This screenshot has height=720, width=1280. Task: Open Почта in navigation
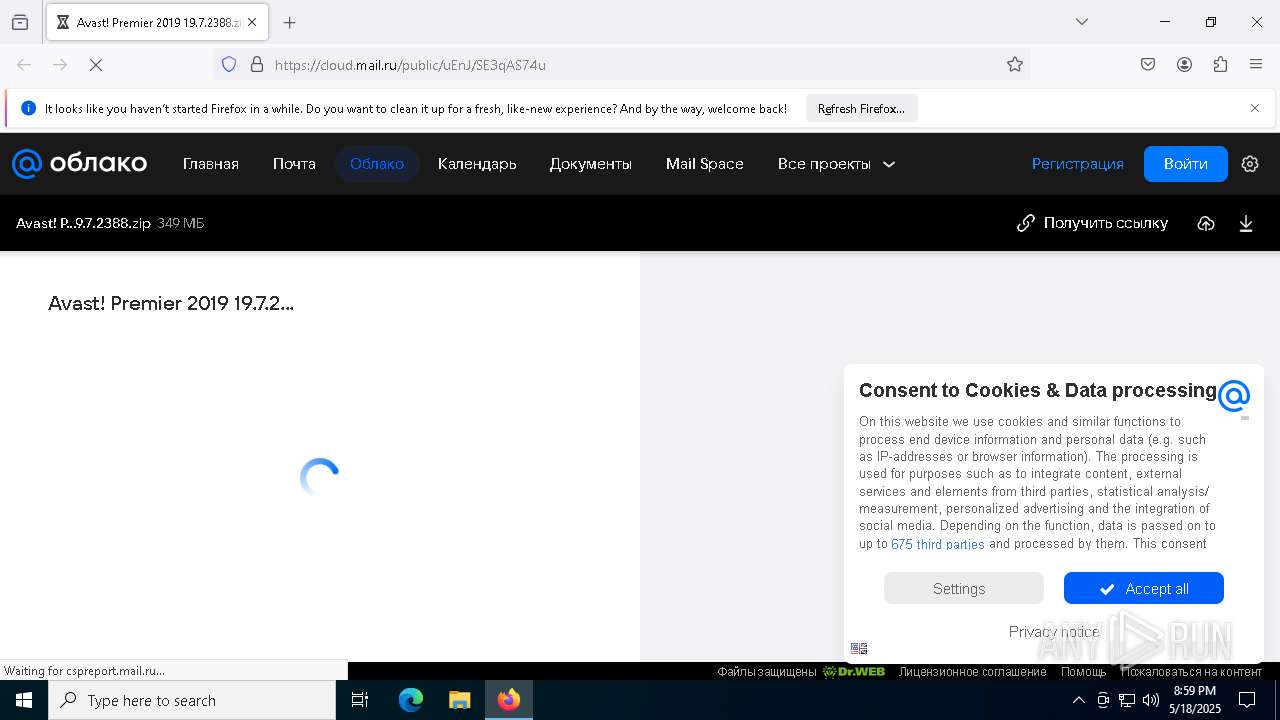pos(294,164)
